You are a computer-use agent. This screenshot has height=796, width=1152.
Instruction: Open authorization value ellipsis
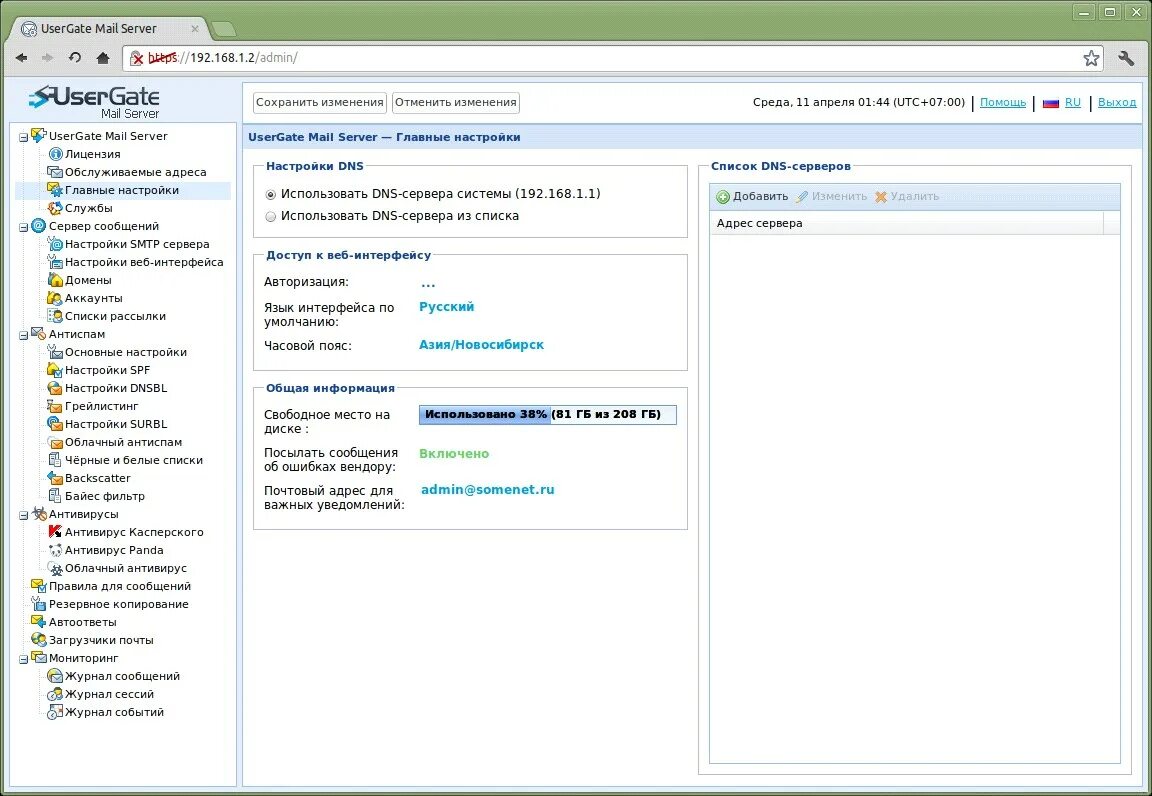coord(428,283)
